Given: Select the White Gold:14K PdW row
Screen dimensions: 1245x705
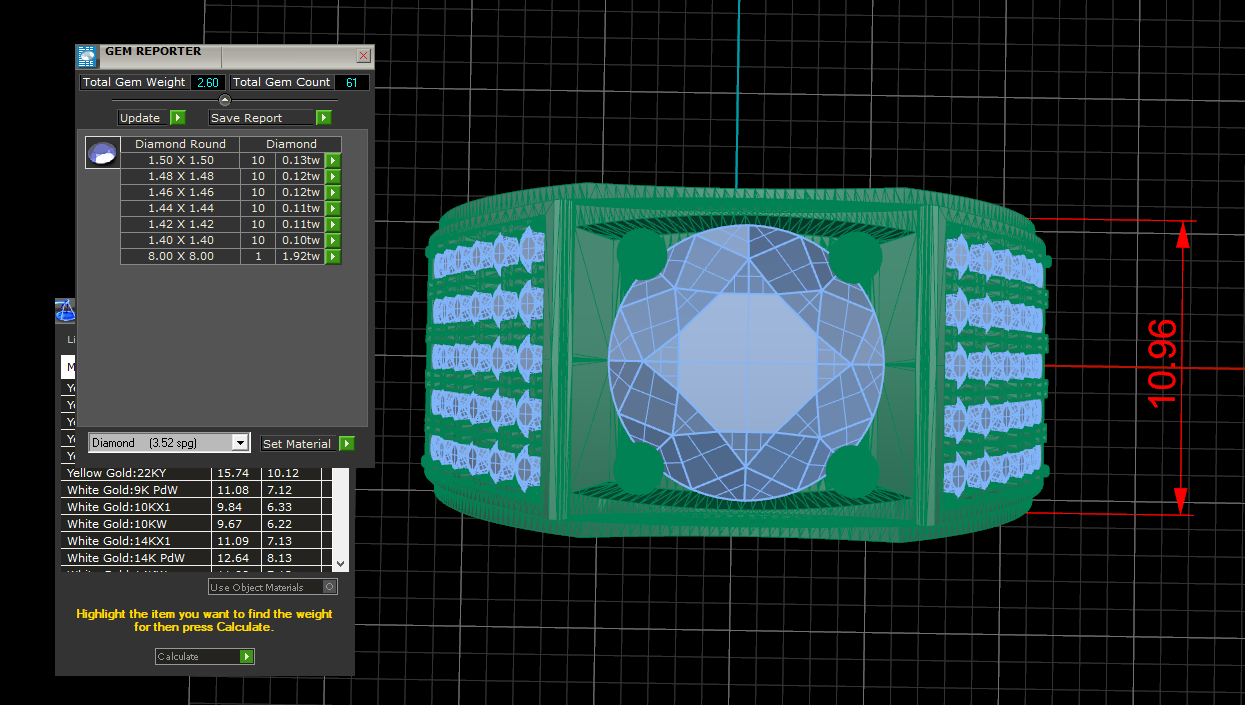Looking at the screenshot, I should pos(136,558).
